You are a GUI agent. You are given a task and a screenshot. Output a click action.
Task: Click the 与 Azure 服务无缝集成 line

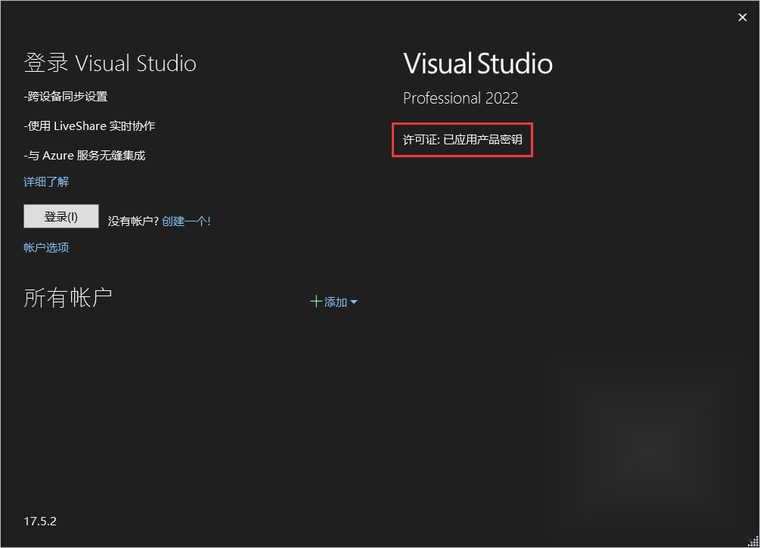84,156
